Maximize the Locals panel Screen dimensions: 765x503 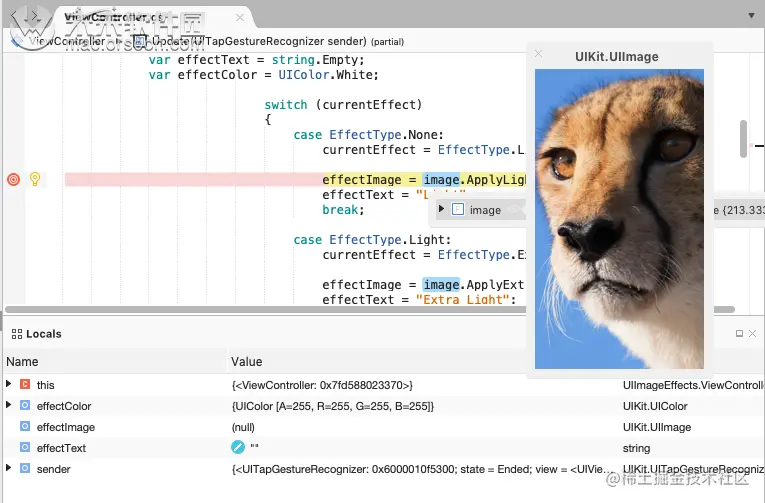click(x=739, y=333)
